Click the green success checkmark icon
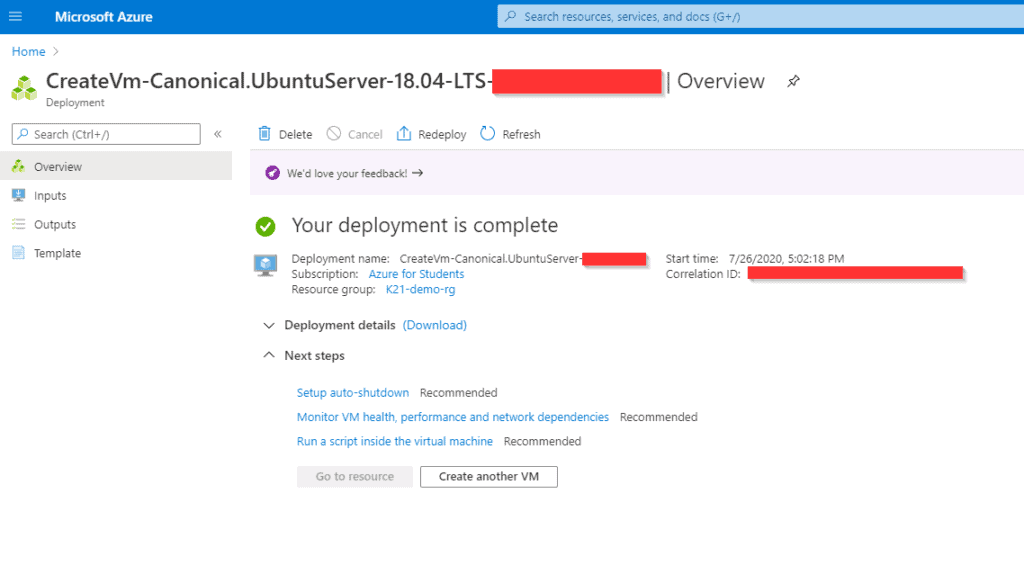Screen dimensions: 1024x574 [265, 227]
